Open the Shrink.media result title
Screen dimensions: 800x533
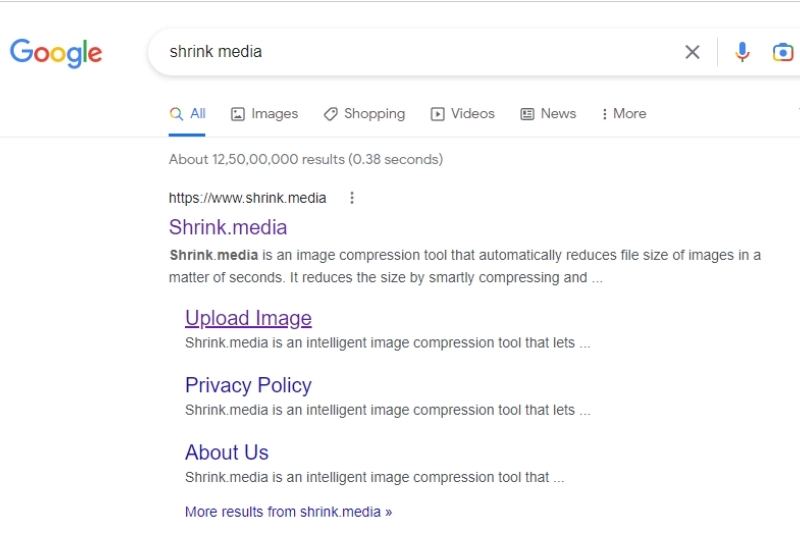228,227
